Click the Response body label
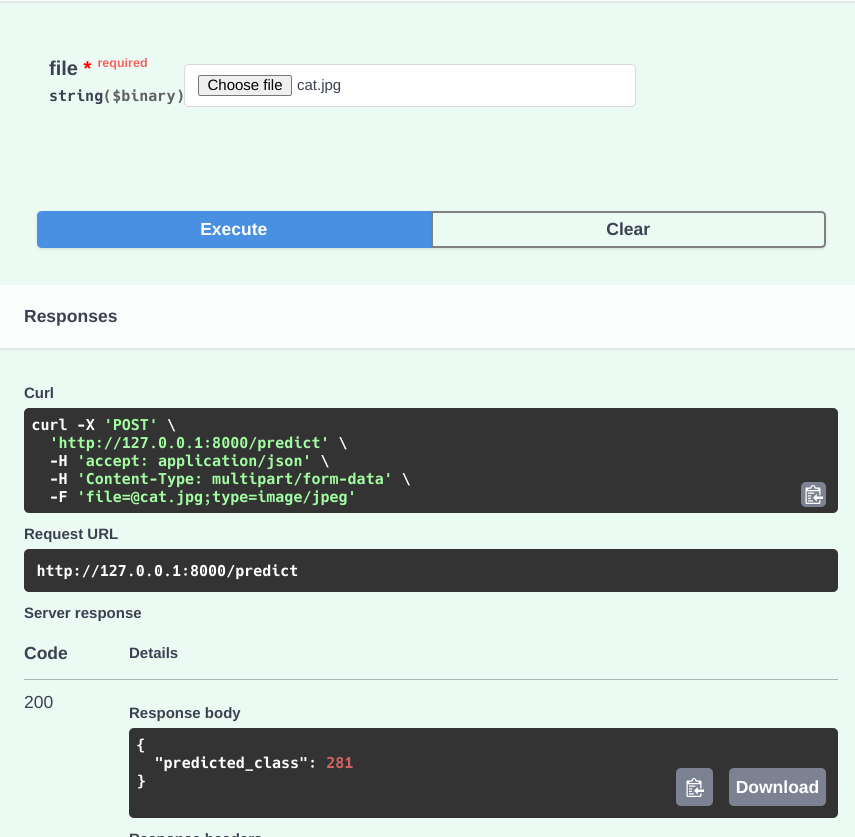Image resolution: width=855 pixels, height=837 pixels. click(x=184, y=713)
